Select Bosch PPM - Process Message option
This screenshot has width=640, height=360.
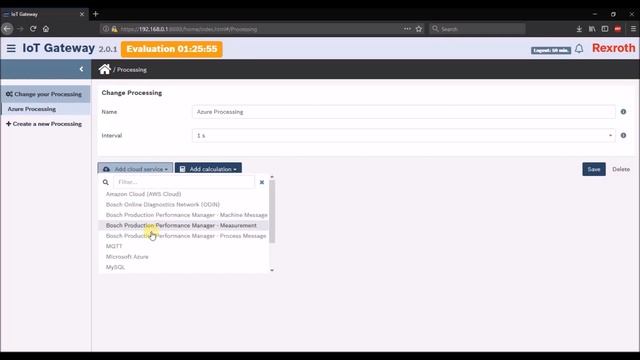(x=186, y=236)
